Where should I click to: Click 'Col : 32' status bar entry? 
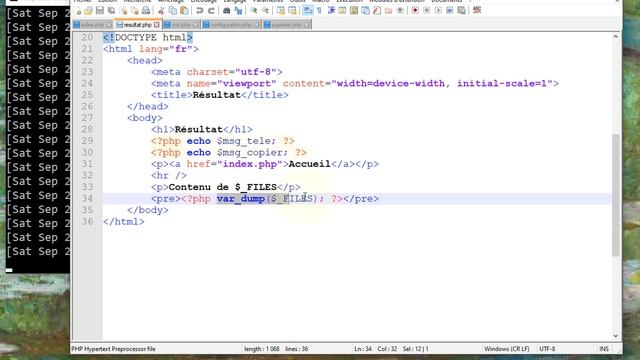(x=387, y=349)
